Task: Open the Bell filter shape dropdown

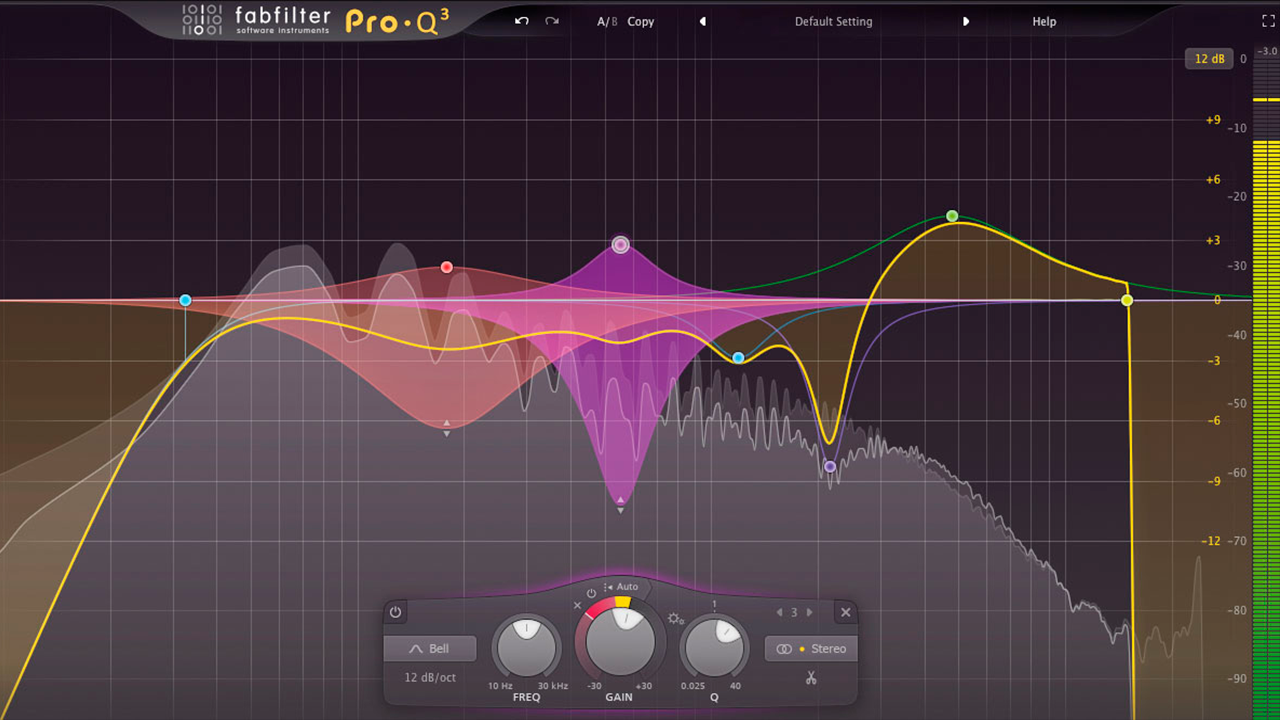Action: click(430, 649)
